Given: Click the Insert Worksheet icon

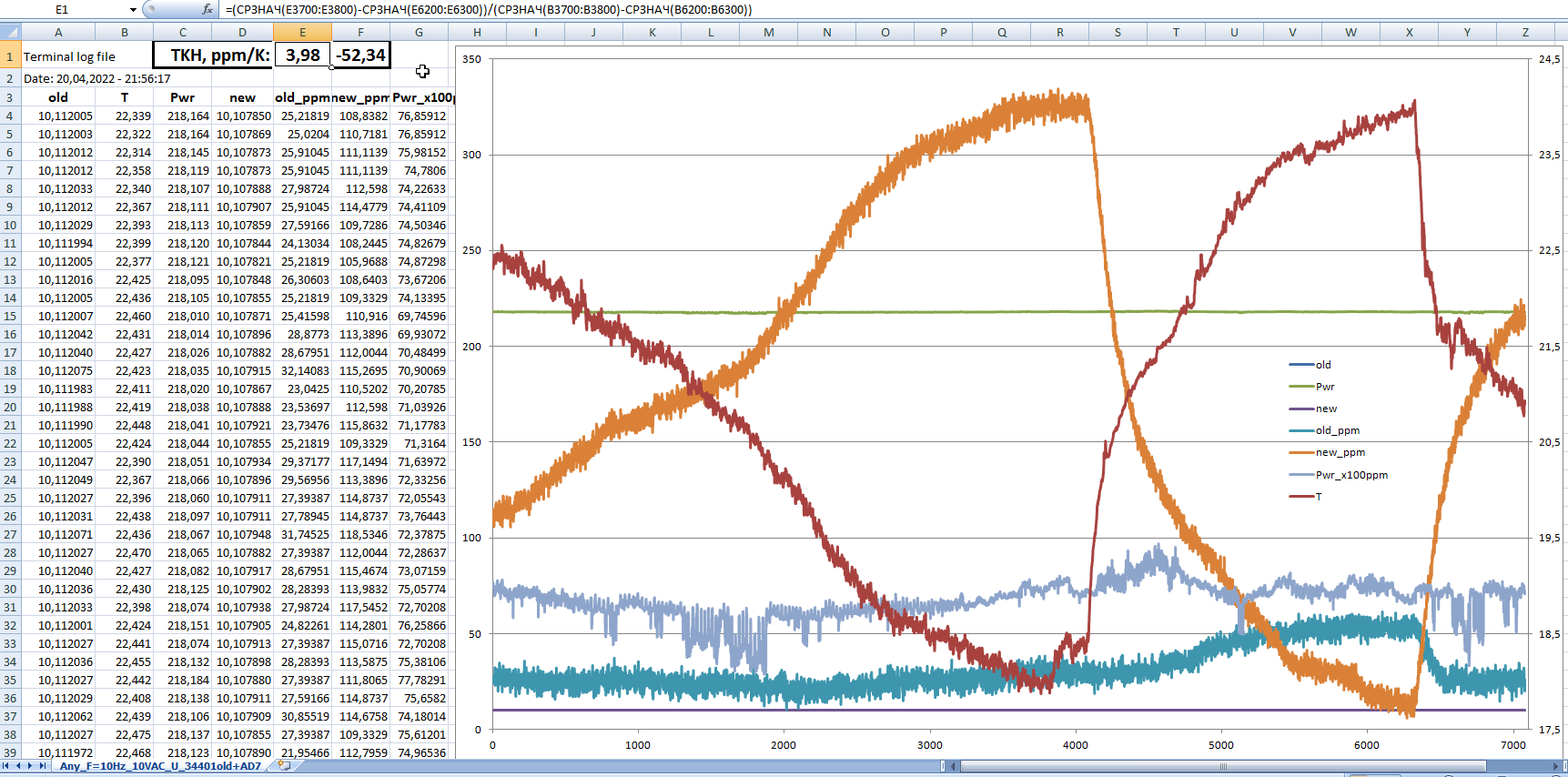Looking at the screenshot, I should coord(284,766).
